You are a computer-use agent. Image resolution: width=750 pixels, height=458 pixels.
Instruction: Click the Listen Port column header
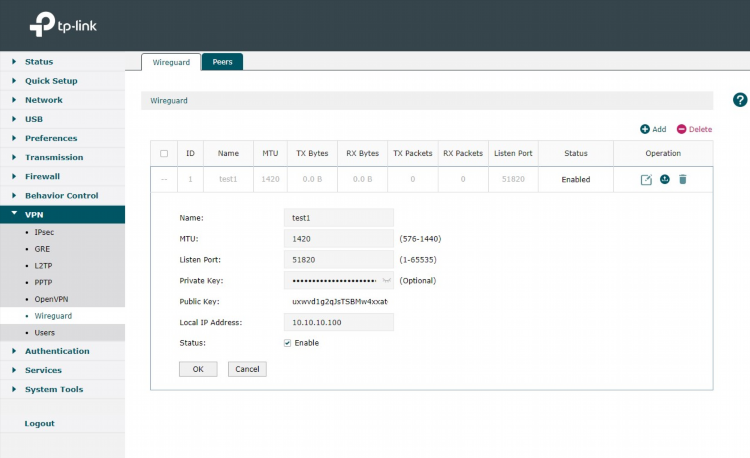(x=513, y=153)
